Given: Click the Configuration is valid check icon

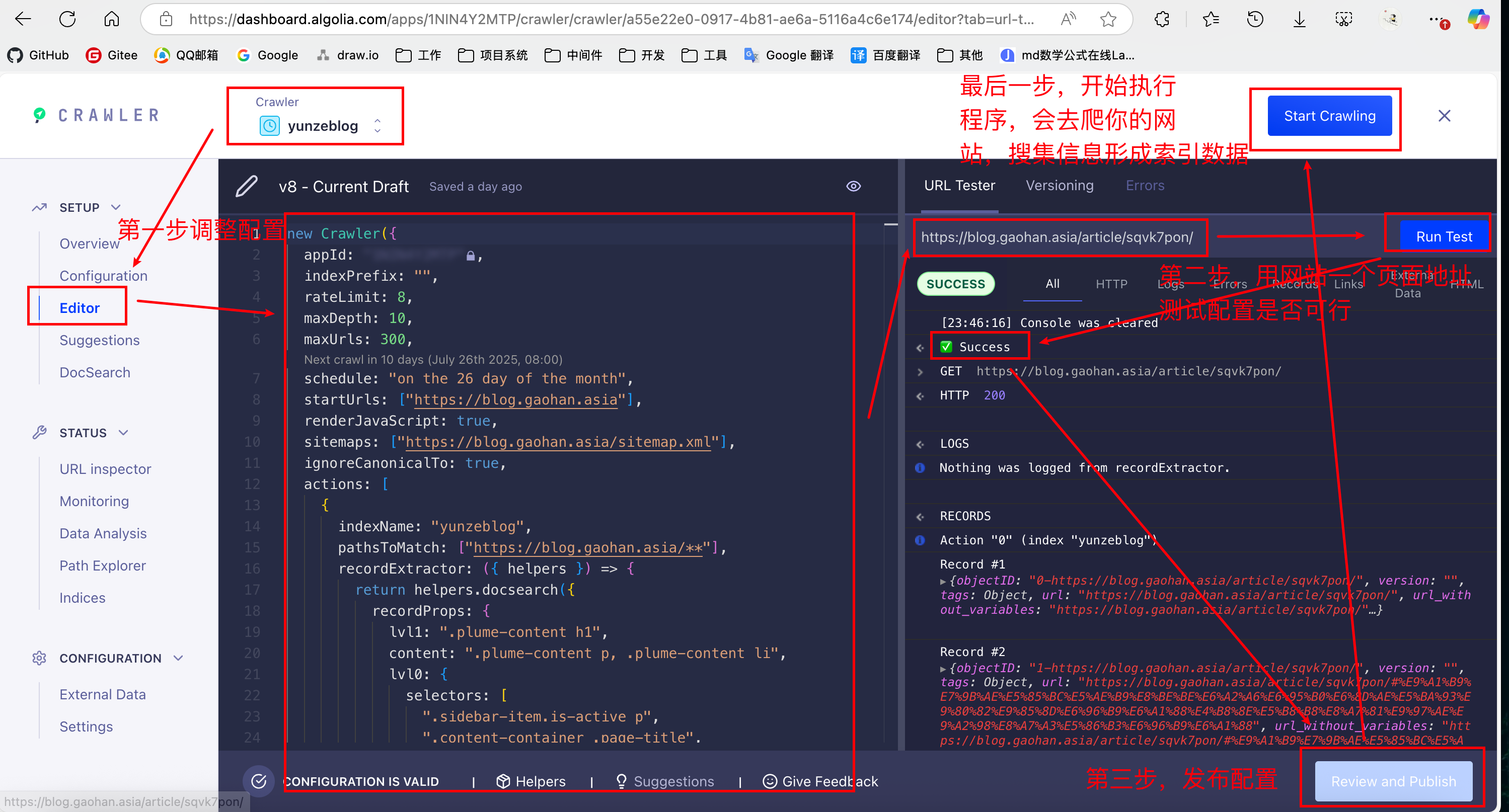Looking at the screenshot, I should point(258,781).
